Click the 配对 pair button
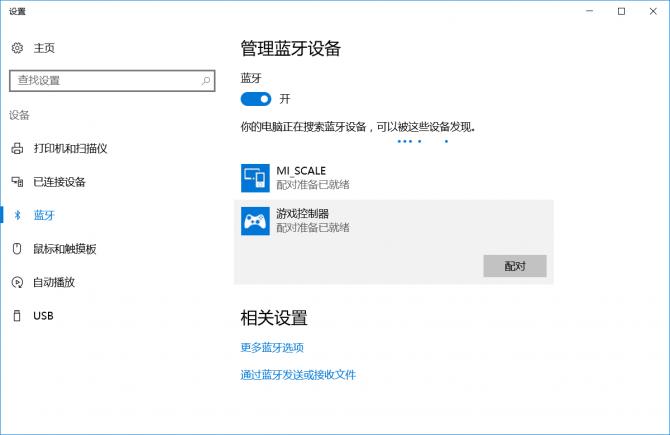This screenshot has width=670, height=435. [515, 266]
